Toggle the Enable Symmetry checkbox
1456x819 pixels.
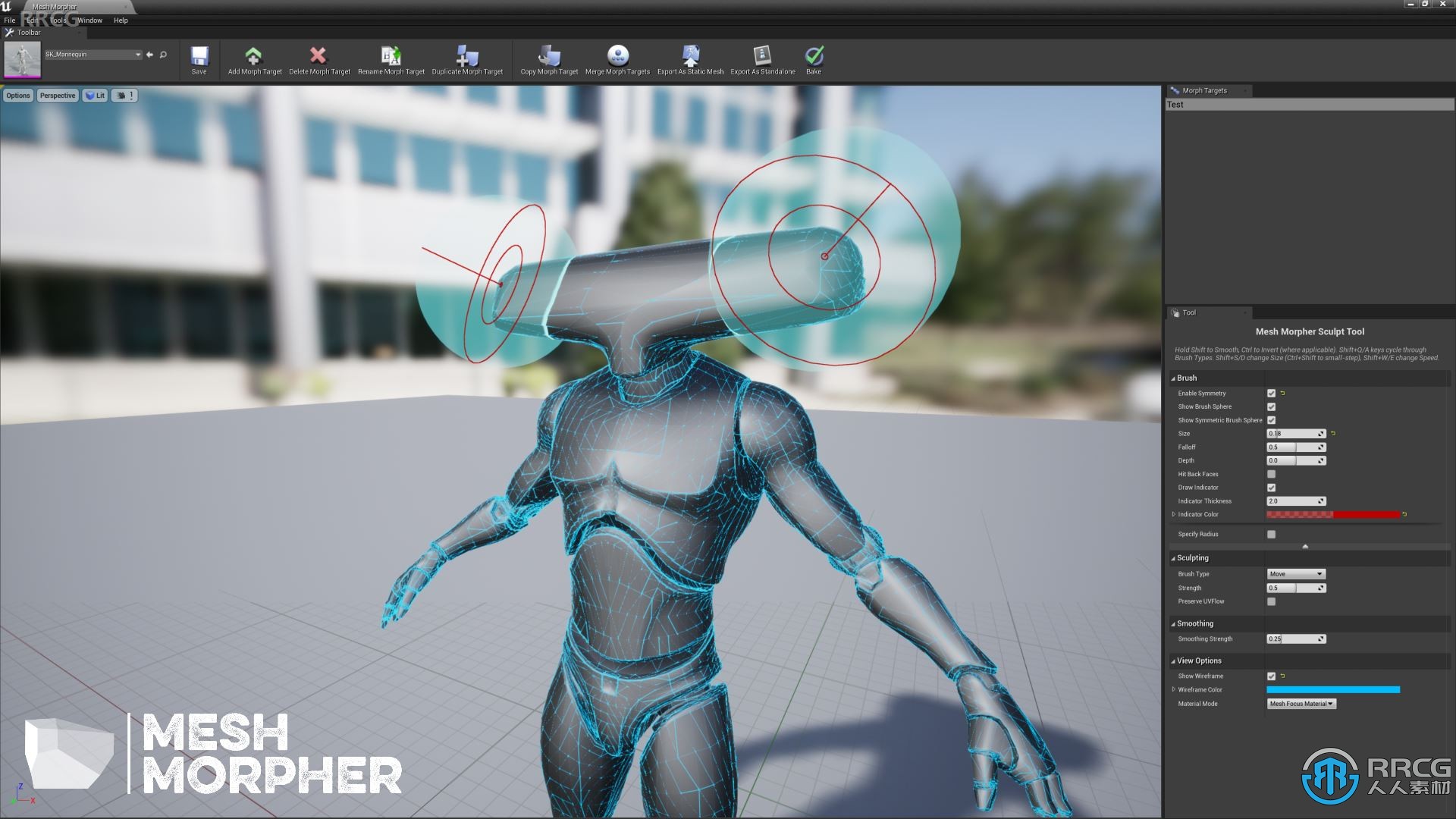pos(1271,392)
